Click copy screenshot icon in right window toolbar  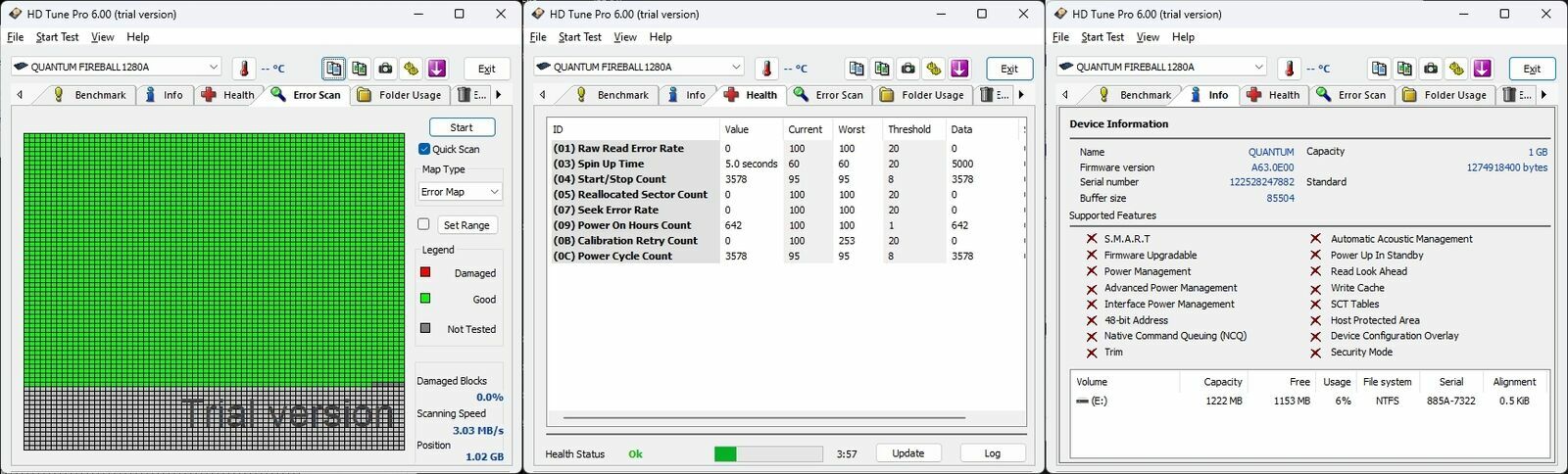pyautogui.click(x=1404, y=69)
